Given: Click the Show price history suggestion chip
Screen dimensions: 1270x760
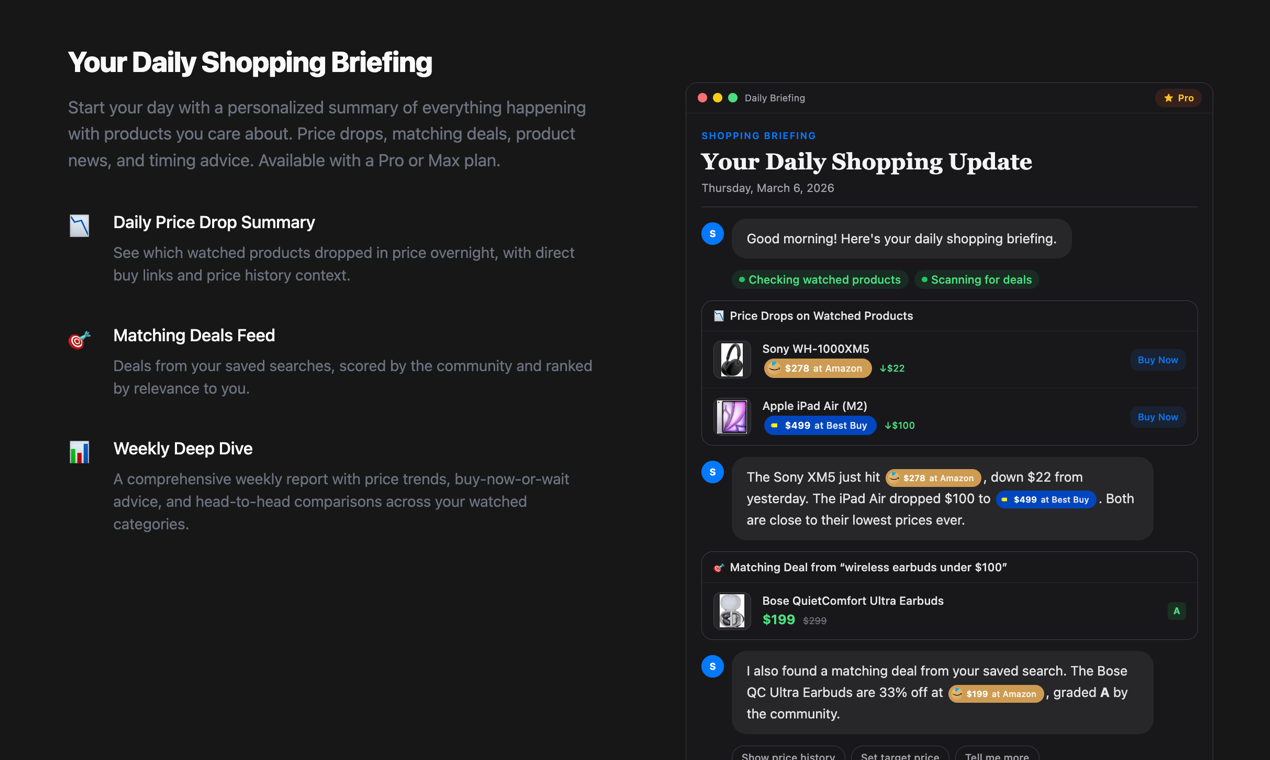Looking at the screenshot, I should 788,756.
